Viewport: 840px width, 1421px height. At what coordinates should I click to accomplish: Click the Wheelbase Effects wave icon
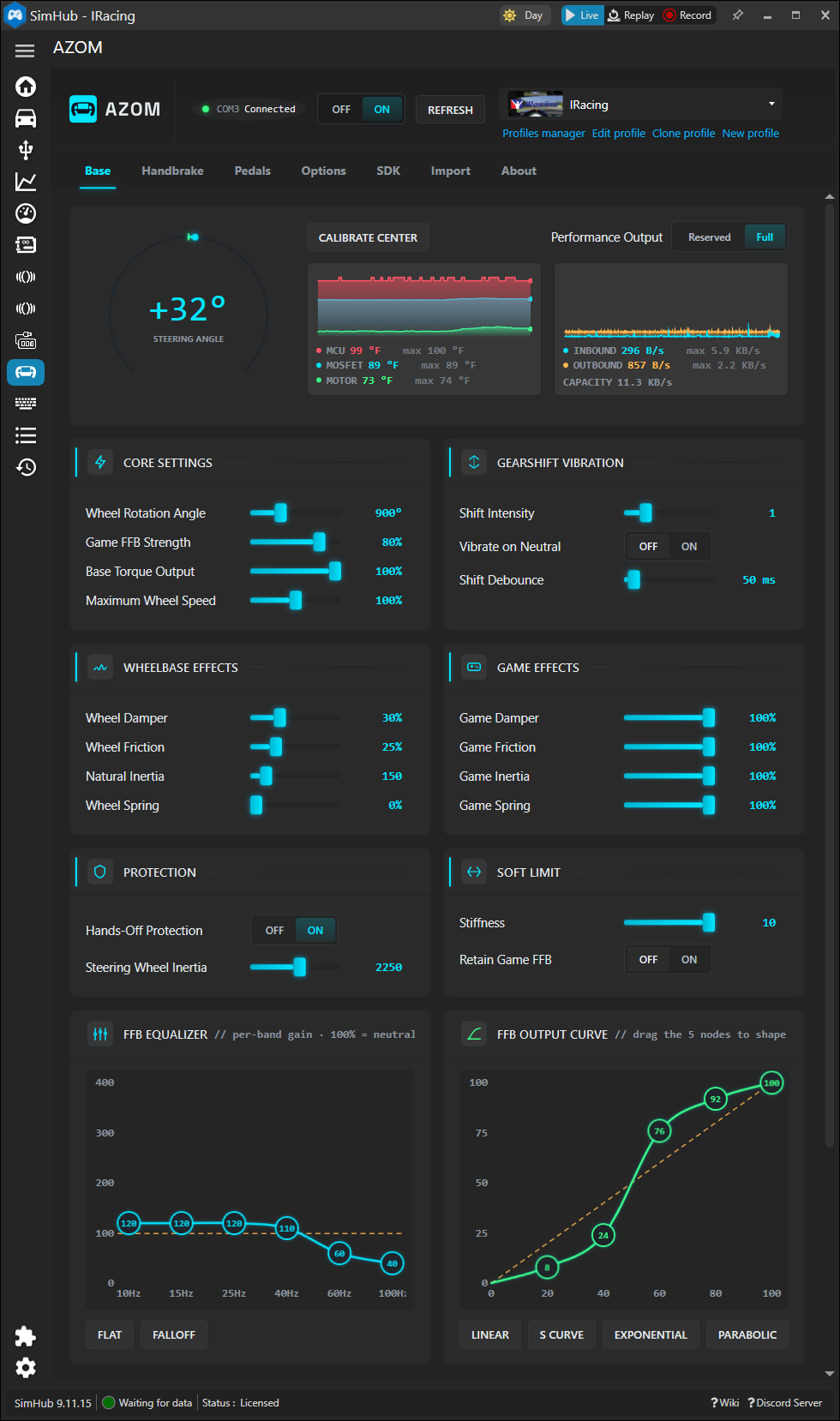(x=100, y=667)
